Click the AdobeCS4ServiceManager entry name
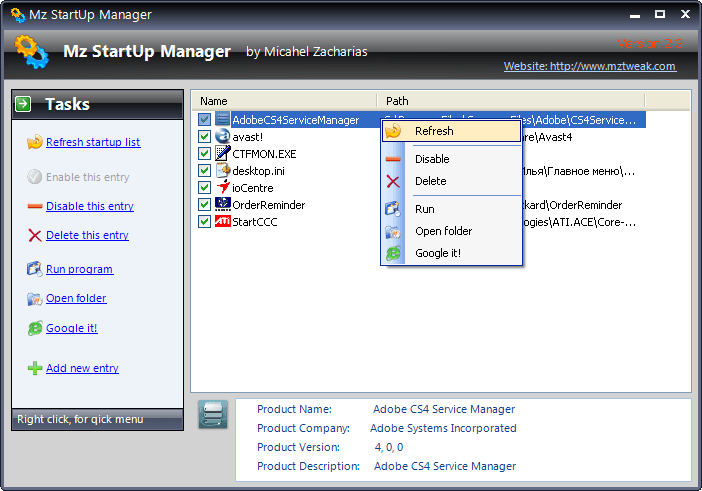 [x=295, y=120]
